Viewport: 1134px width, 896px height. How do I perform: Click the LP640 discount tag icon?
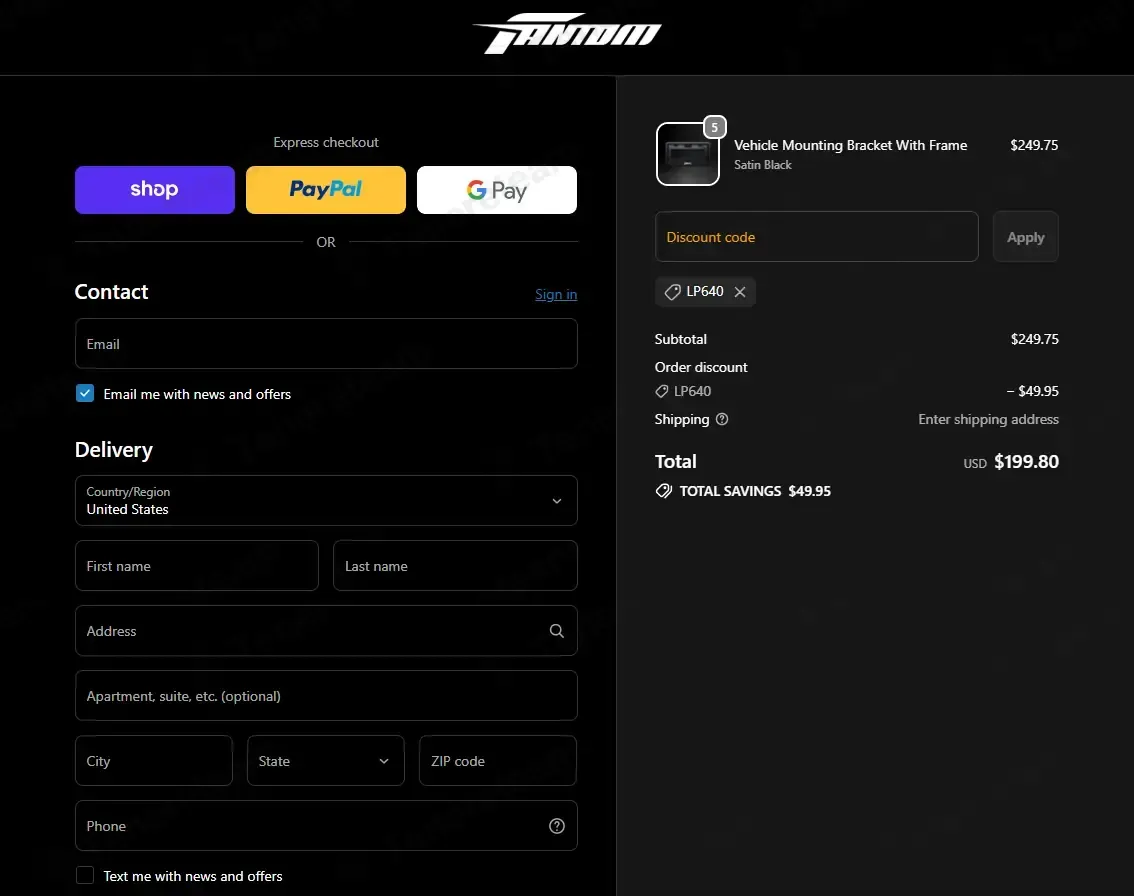673,291
